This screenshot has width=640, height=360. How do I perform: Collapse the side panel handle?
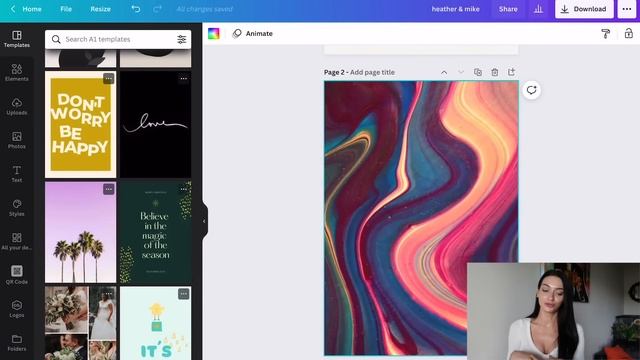click(x=204, y=221)
